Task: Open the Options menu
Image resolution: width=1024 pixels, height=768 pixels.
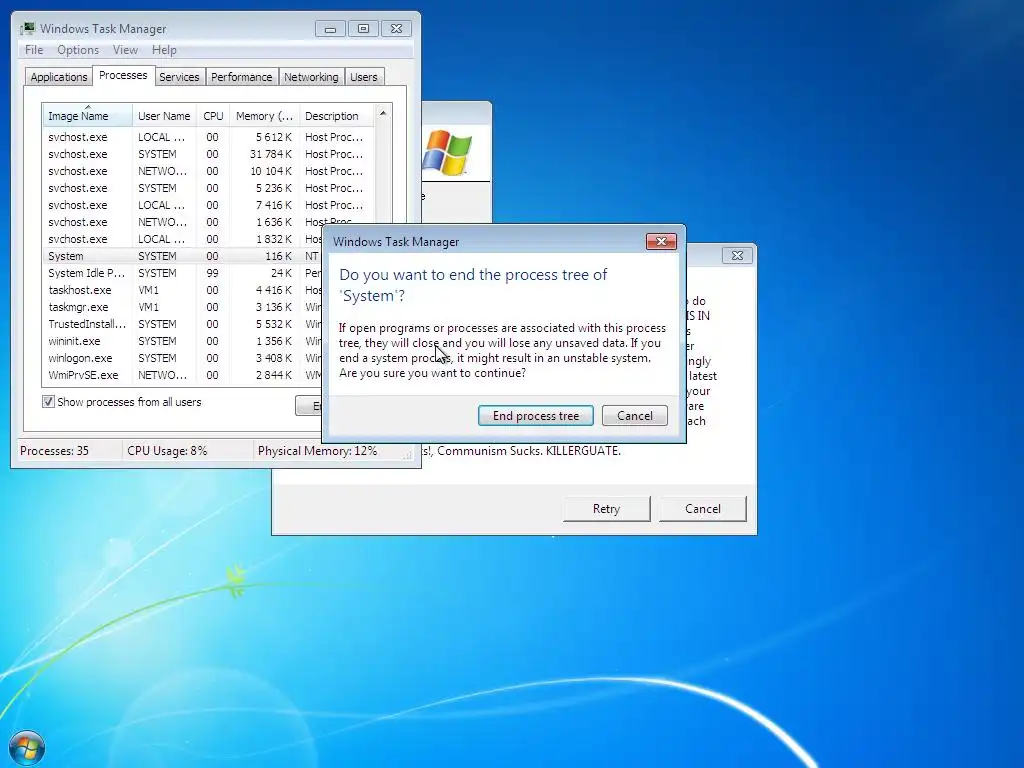Action: click(x=78, y=50)
